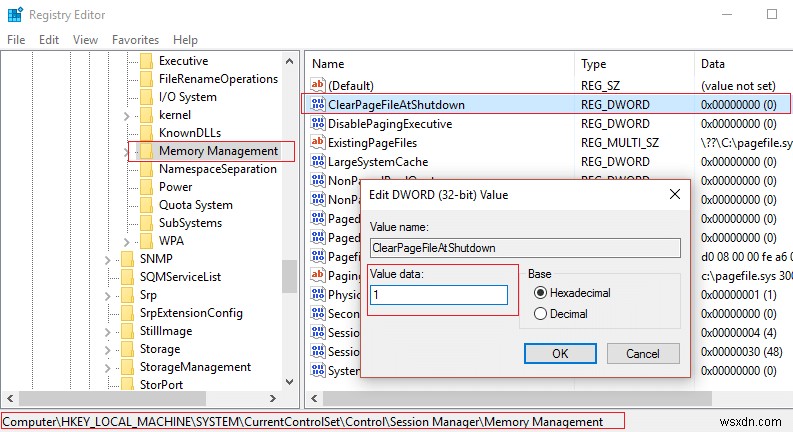
Task: Open the Edit menu
Action: coord(49,39)
